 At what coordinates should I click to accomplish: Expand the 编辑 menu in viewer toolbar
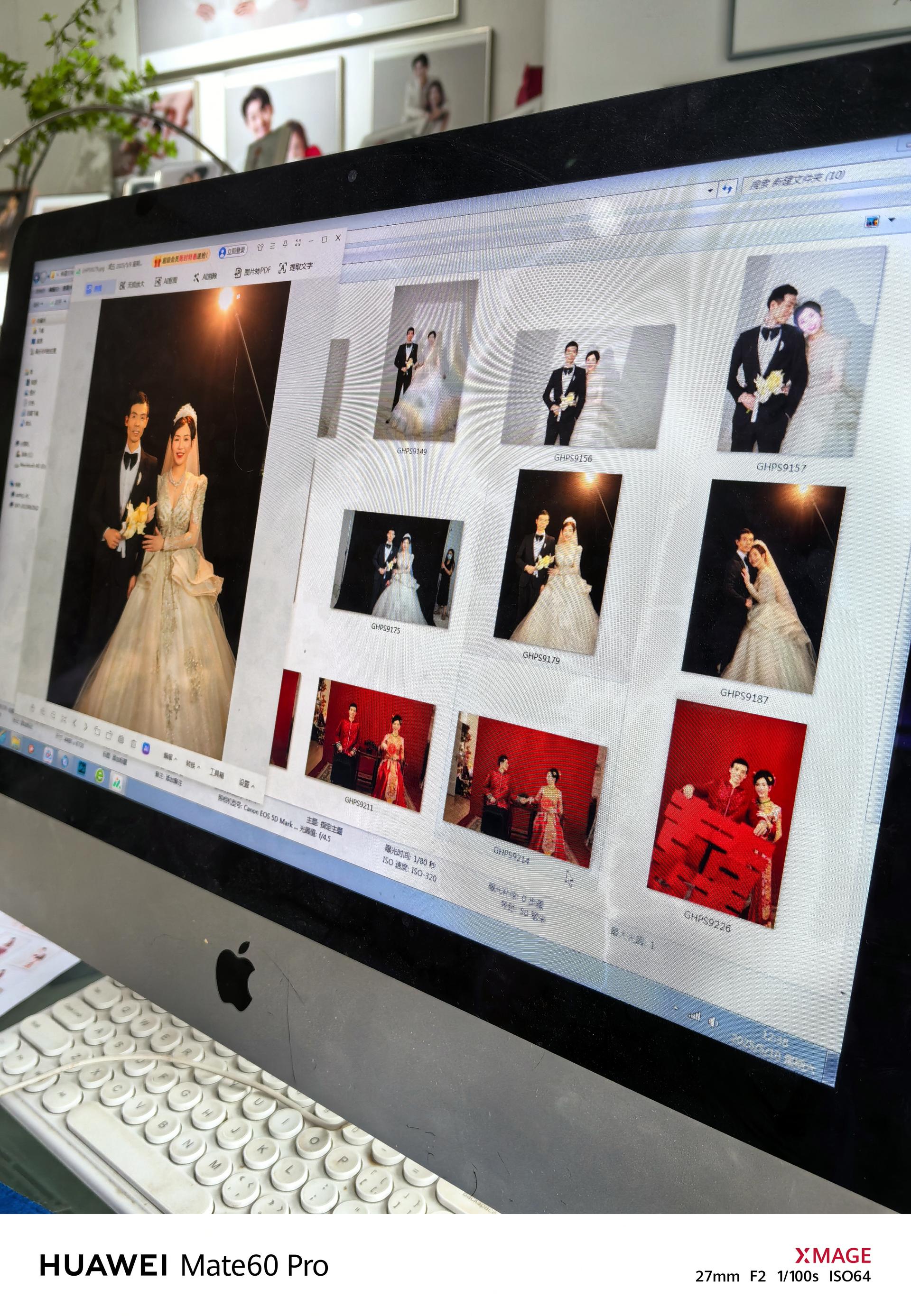pyautogui.click(x=170, y=756)
